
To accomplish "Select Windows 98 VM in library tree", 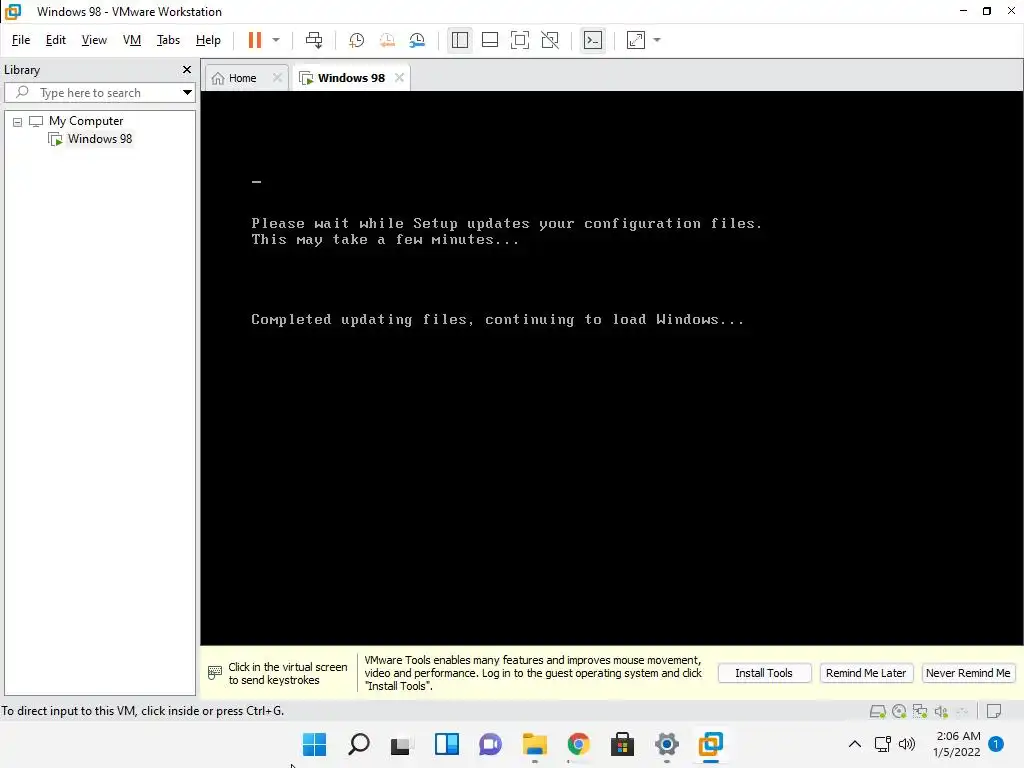I will click(x=99, y=139).
